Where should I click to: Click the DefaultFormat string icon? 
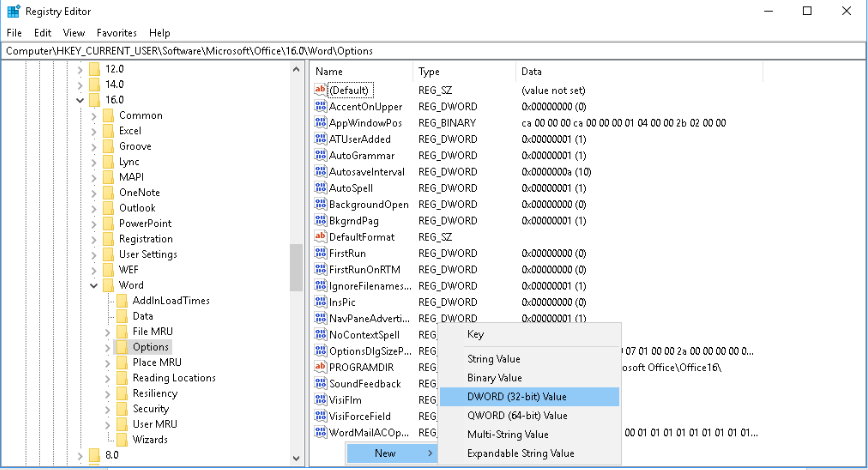pyautogui.click(x=321, y=236)
